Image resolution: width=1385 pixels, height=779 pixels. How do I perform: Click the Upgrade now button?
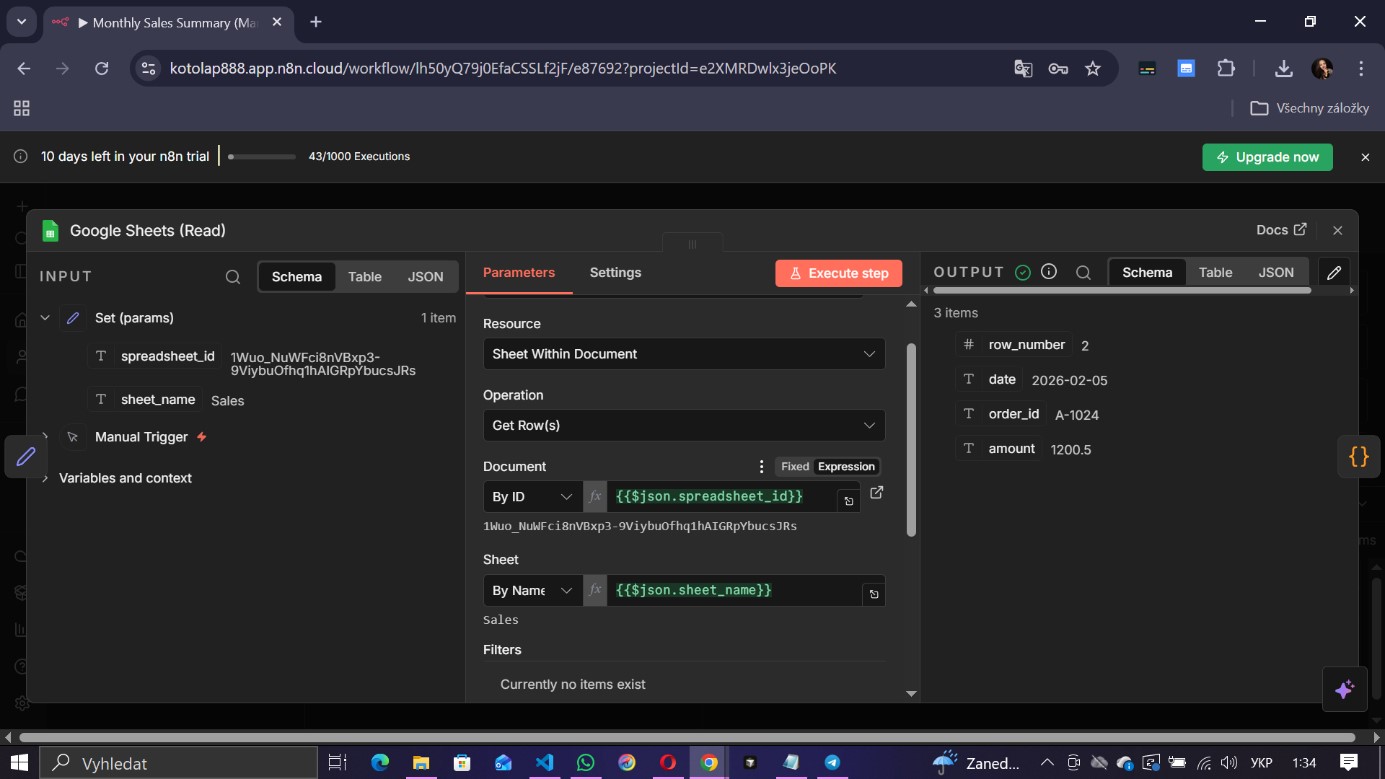1267,157
